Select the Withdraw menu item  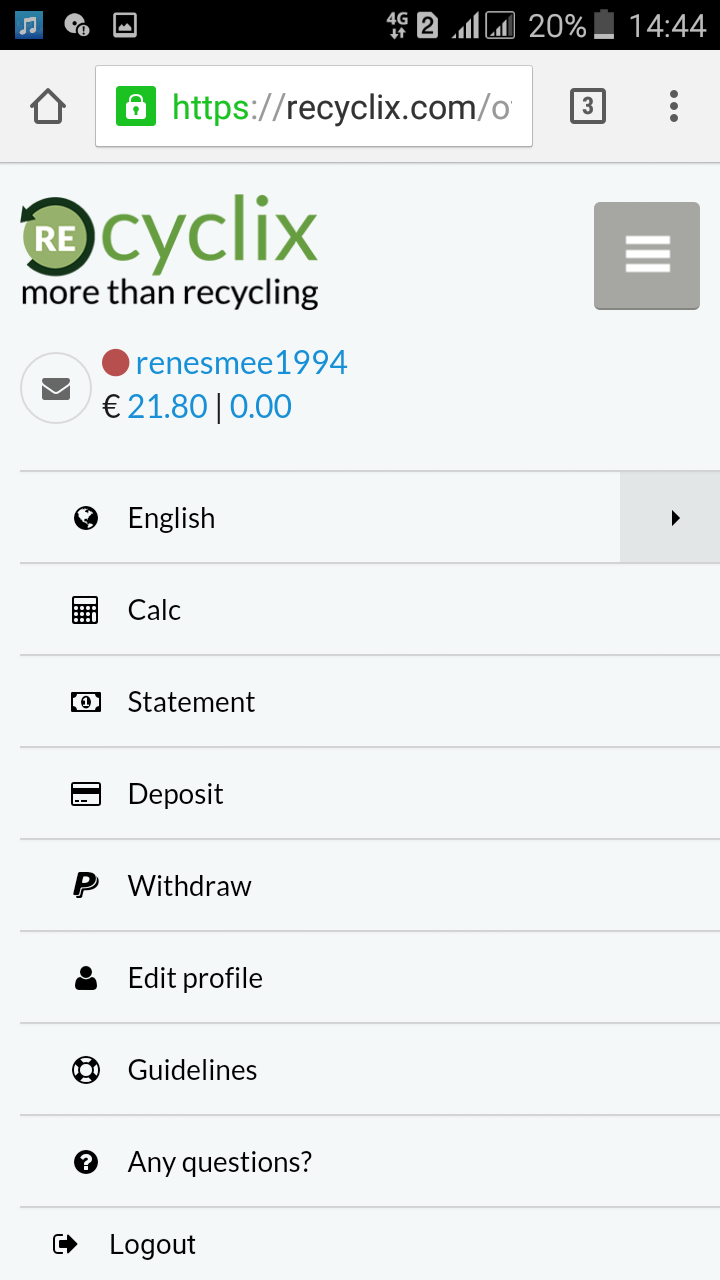[x=189, y=886]
